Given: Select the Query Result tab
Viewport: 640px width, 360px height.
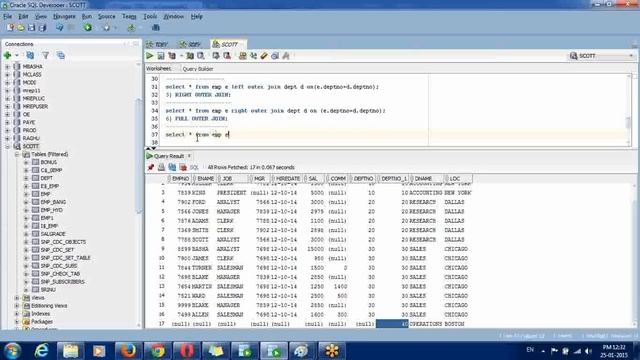Looking at the screenshot, I should click(x=169, y=156).
